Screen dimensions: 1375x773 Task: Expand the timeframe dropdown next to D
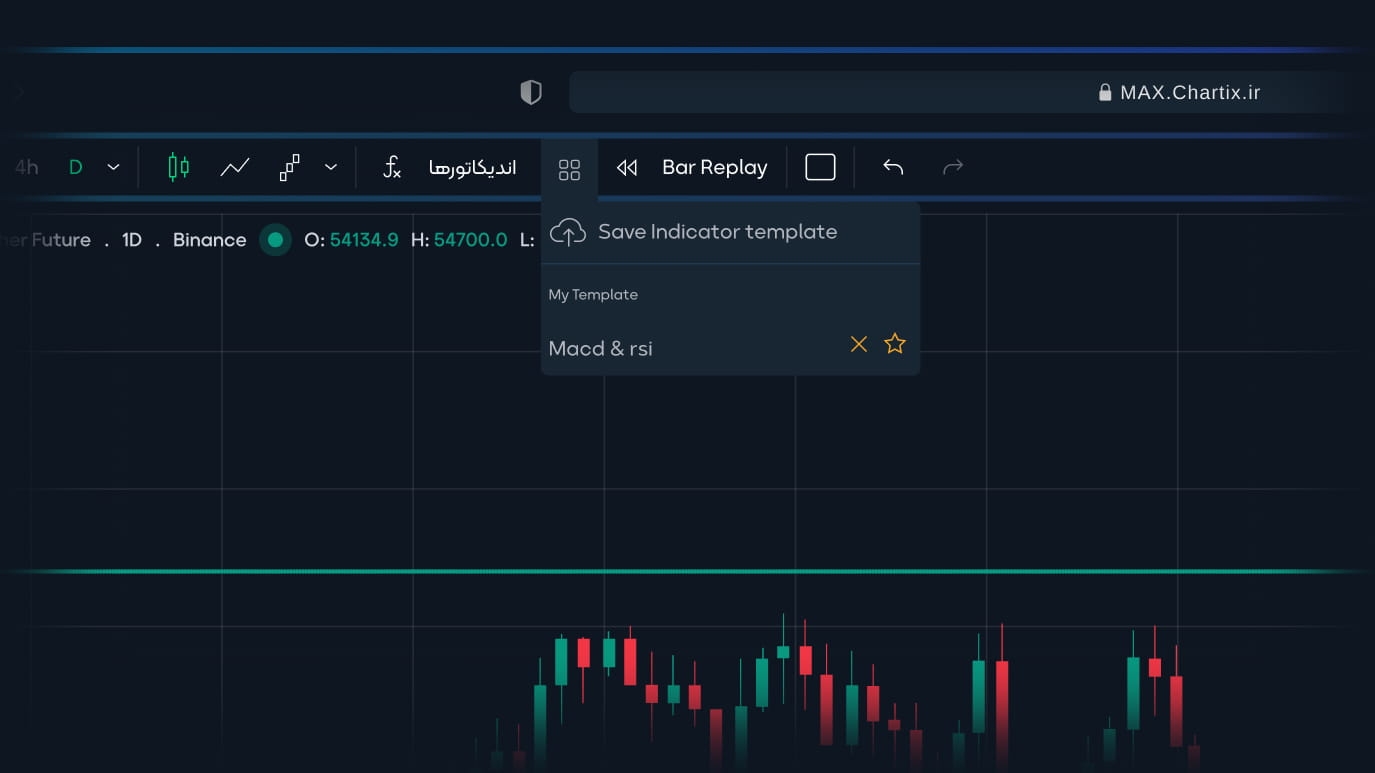pyautogui.click(x=113, y=167)
